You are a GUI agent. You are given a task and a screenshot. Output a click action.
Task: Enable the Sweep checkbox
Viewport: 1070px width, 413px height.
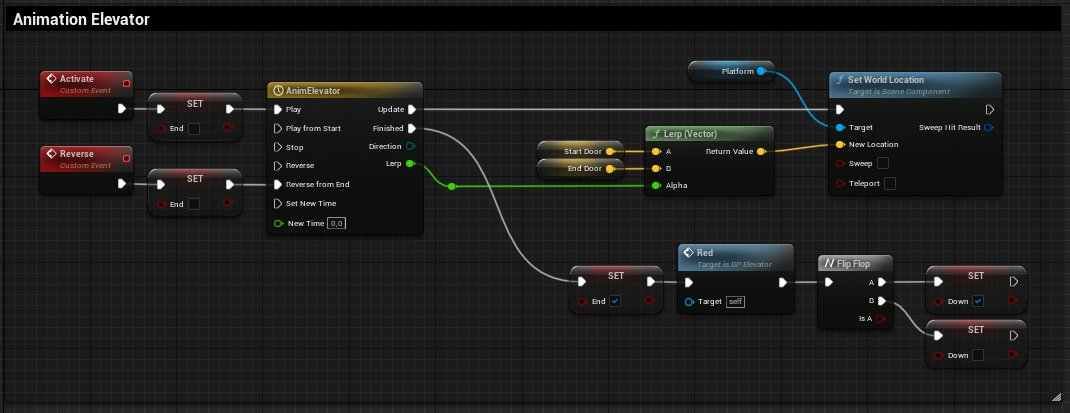point(883,162)
